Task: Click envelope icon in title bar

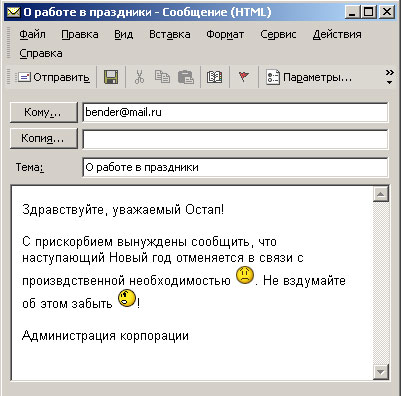Action: coord(13,12)
